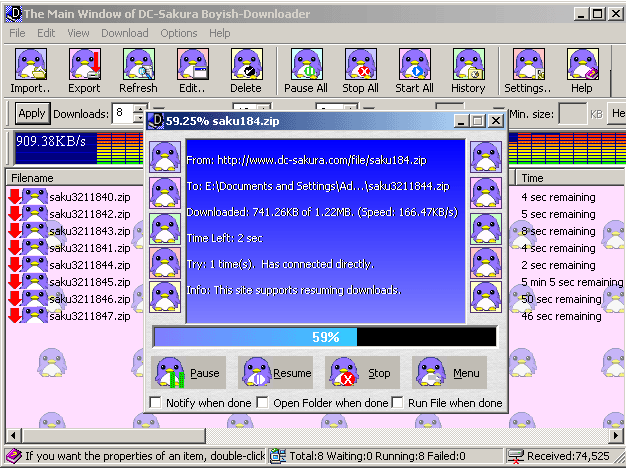Sort by the Filename column header
The height and width of the screenshot is (469, 626).
point(76,178)
